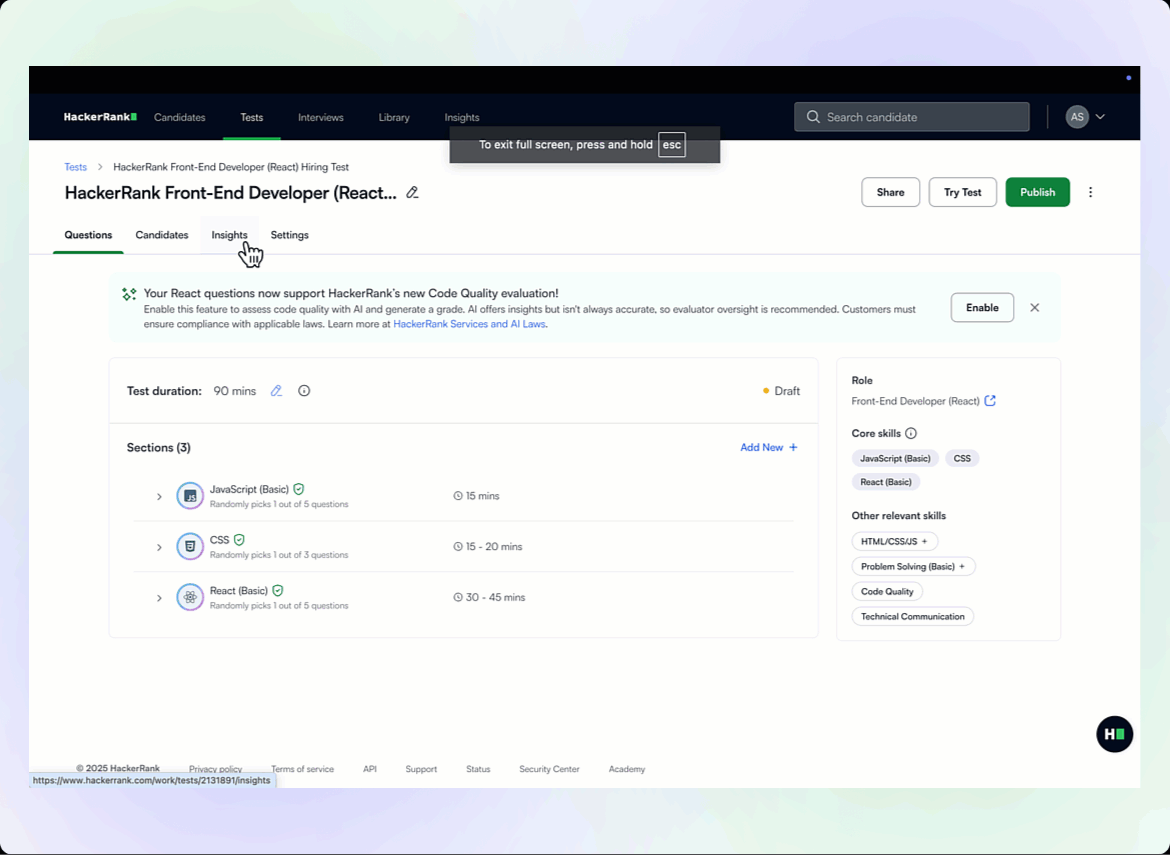This screenshot has height=855, width=1170.
Task: Click the CSS core skill chip
Action: pyautogui.click(x=962, y=458)
